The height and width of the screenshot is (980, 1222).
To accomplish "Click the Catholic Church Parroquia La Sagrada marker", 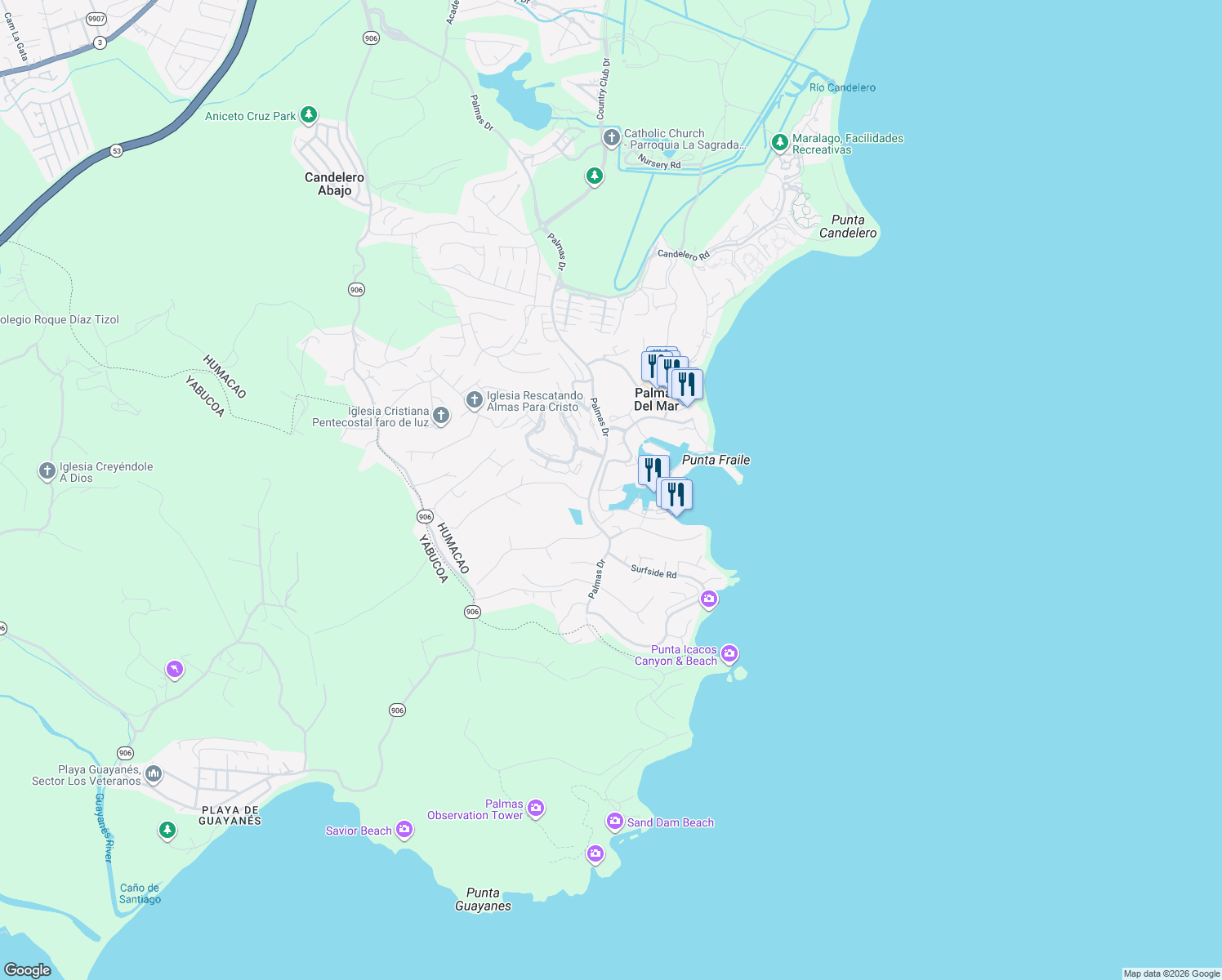I will coord(610,136).
